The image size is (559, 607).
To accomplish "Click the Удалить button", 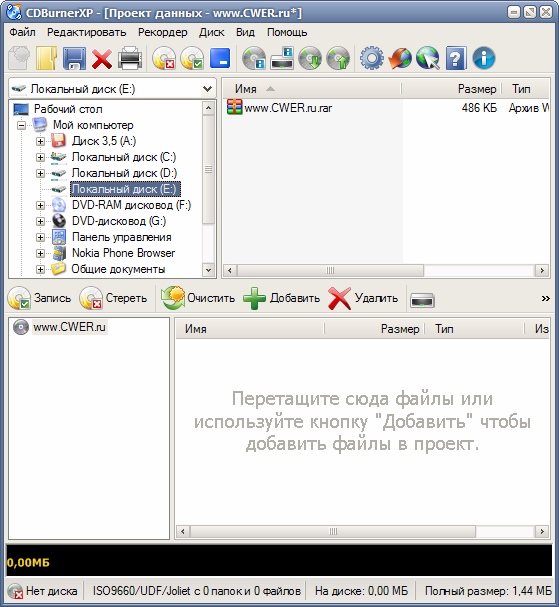I will click(363, 298).
